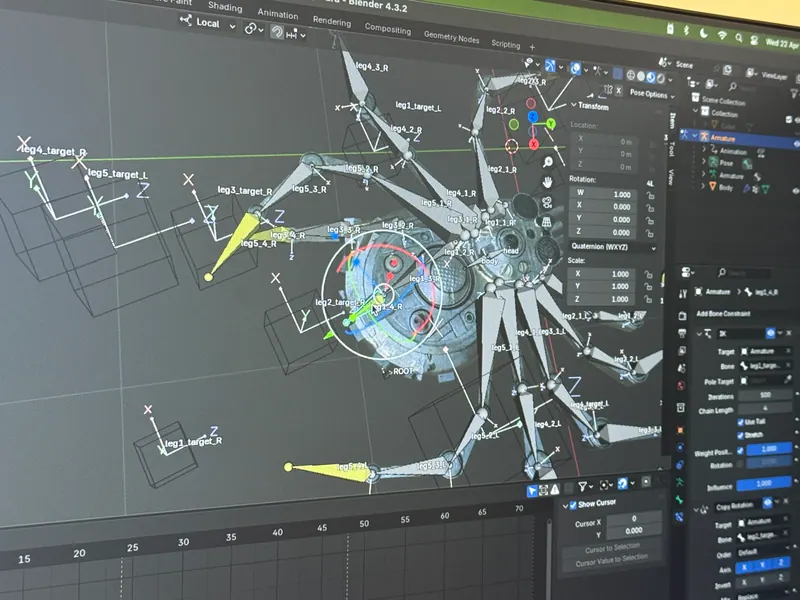Switch to the Shading workspace tab
800x600 pixels.
(x=225, y=7)
